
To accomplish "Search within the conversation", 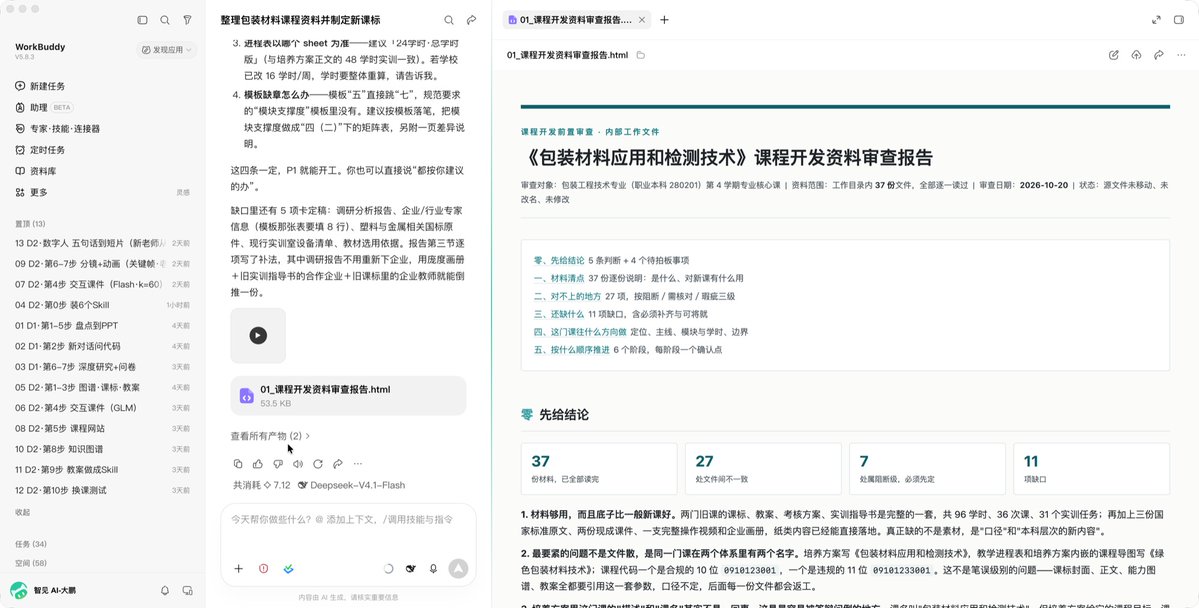I will coord(449,20).
